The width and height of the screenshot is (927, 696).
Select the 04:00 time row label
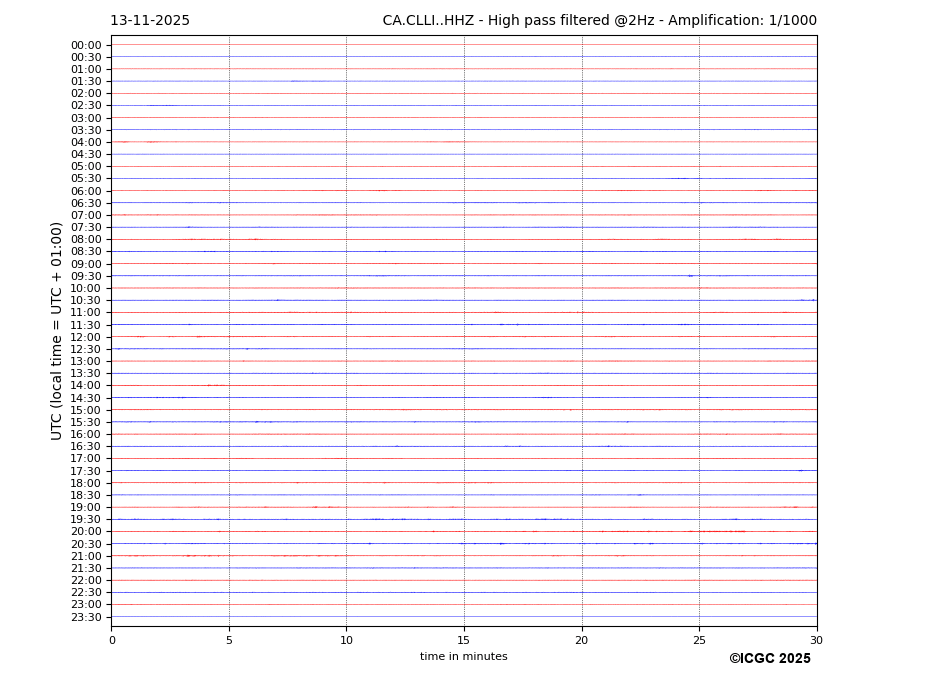coord(86,142)
